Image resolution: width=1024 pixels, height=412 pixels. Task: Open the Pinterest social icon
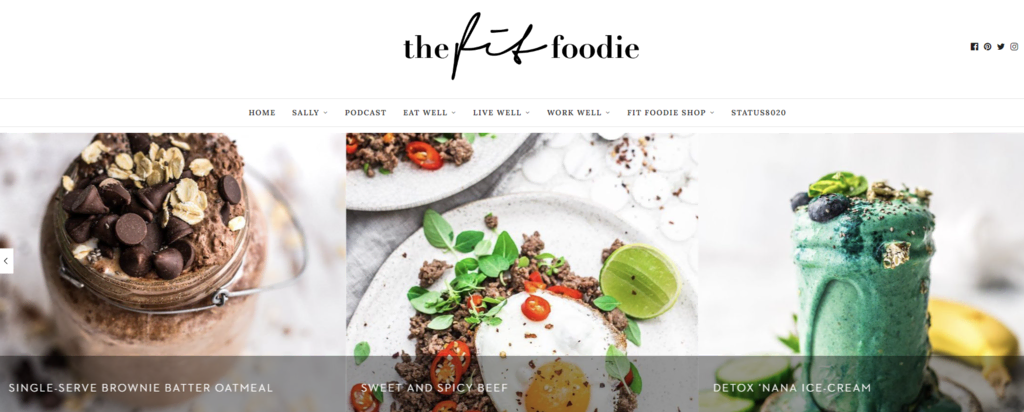coord(987,46)
